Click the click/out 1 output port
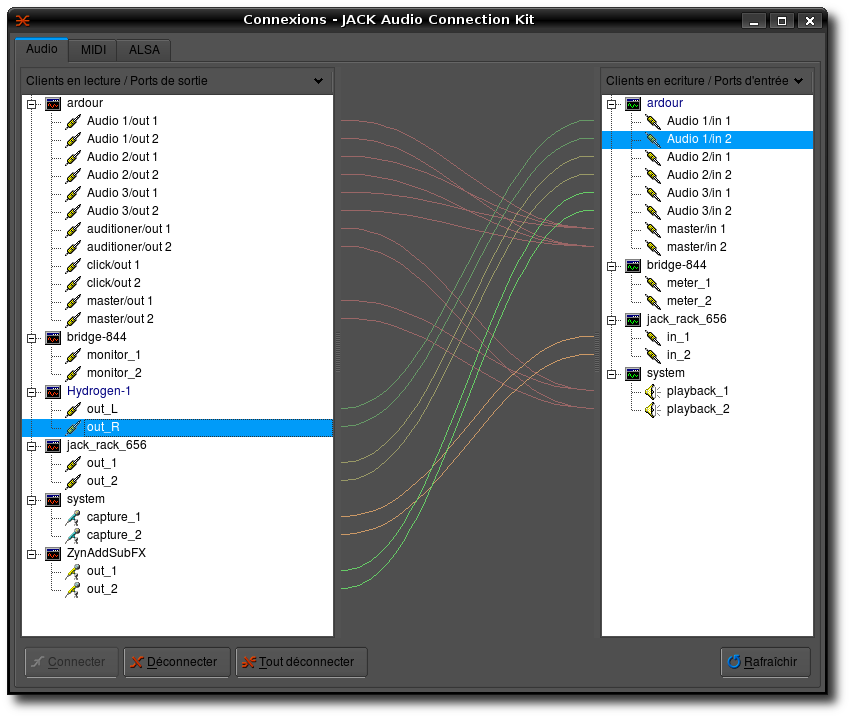 (x=113, y=265)
